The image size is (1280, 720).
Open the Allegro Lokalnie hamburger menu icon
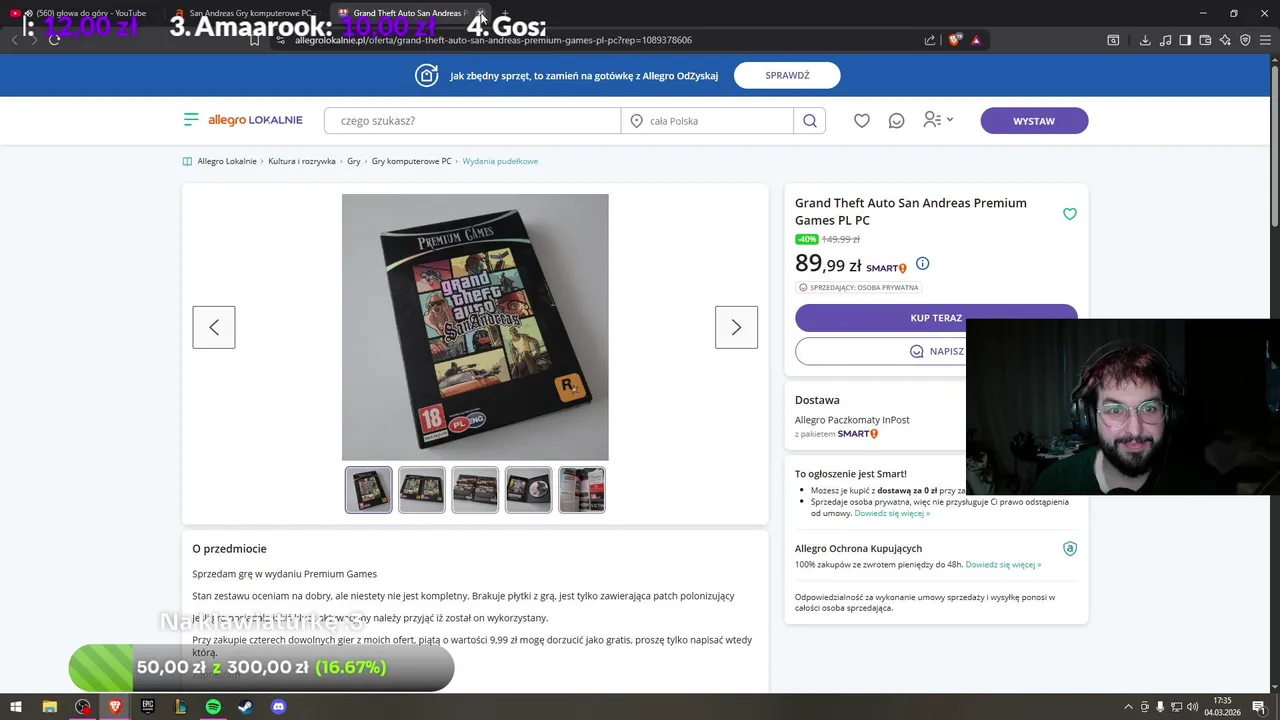[191, 120]
